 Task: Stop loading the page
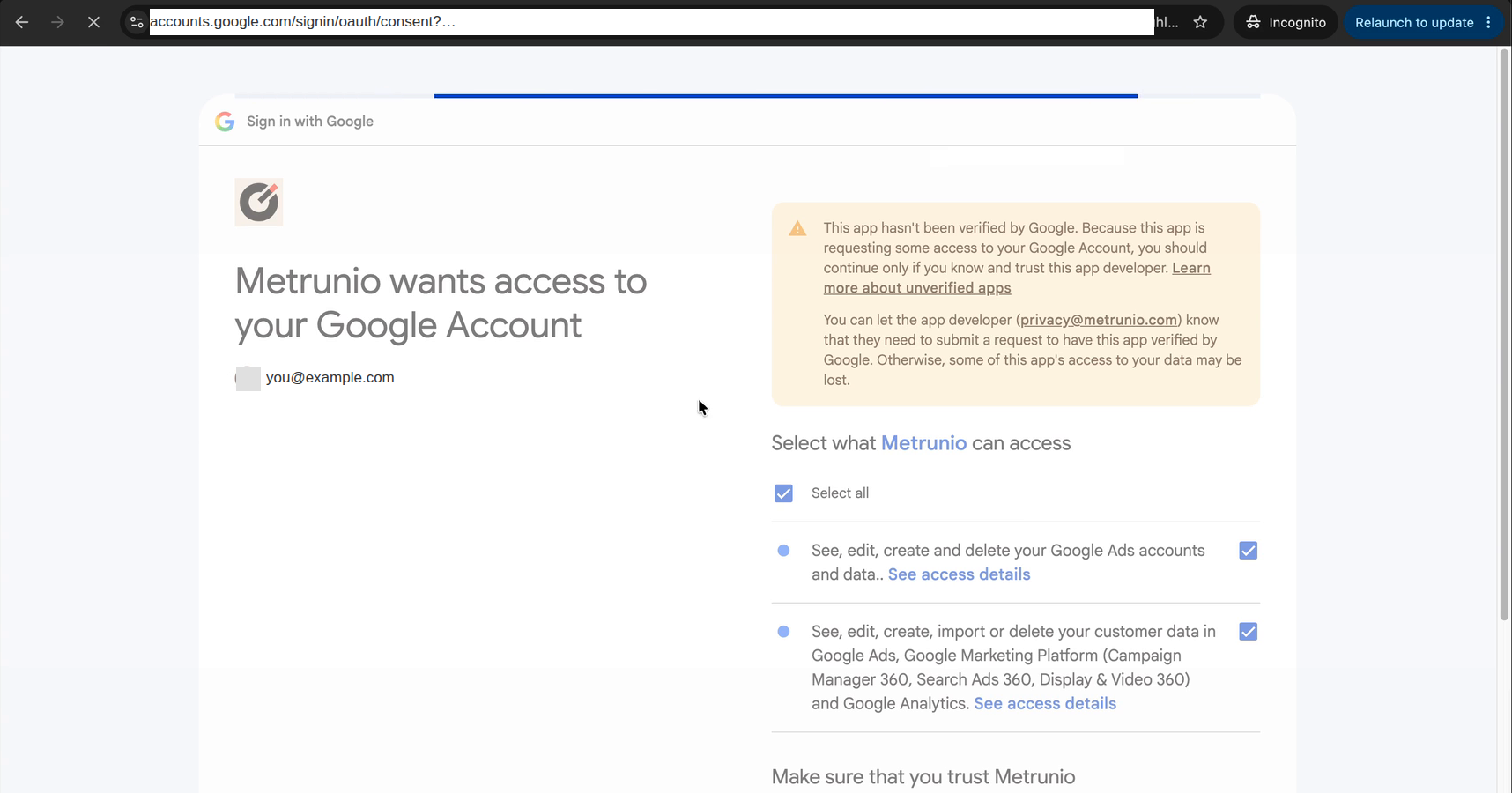click(x=93, y=22)
